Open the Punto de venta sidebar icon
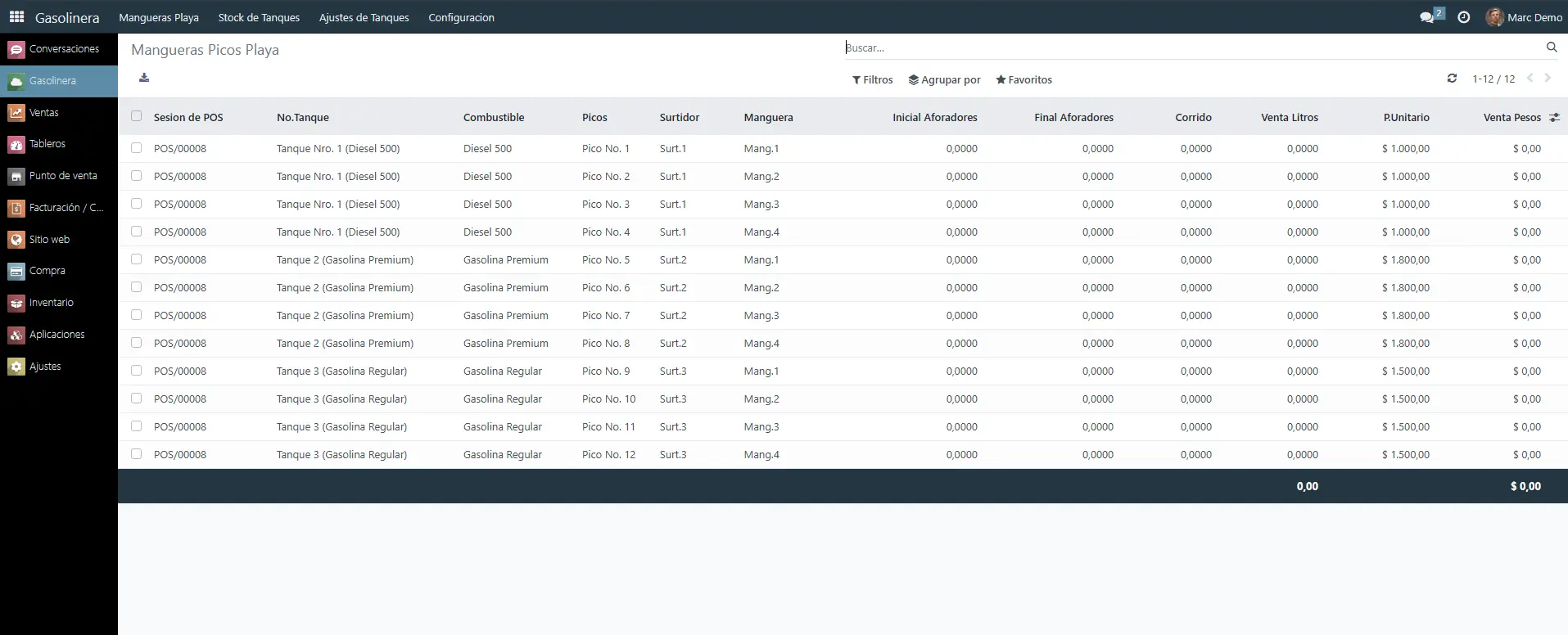1568x635 pixels. (16, 176)
